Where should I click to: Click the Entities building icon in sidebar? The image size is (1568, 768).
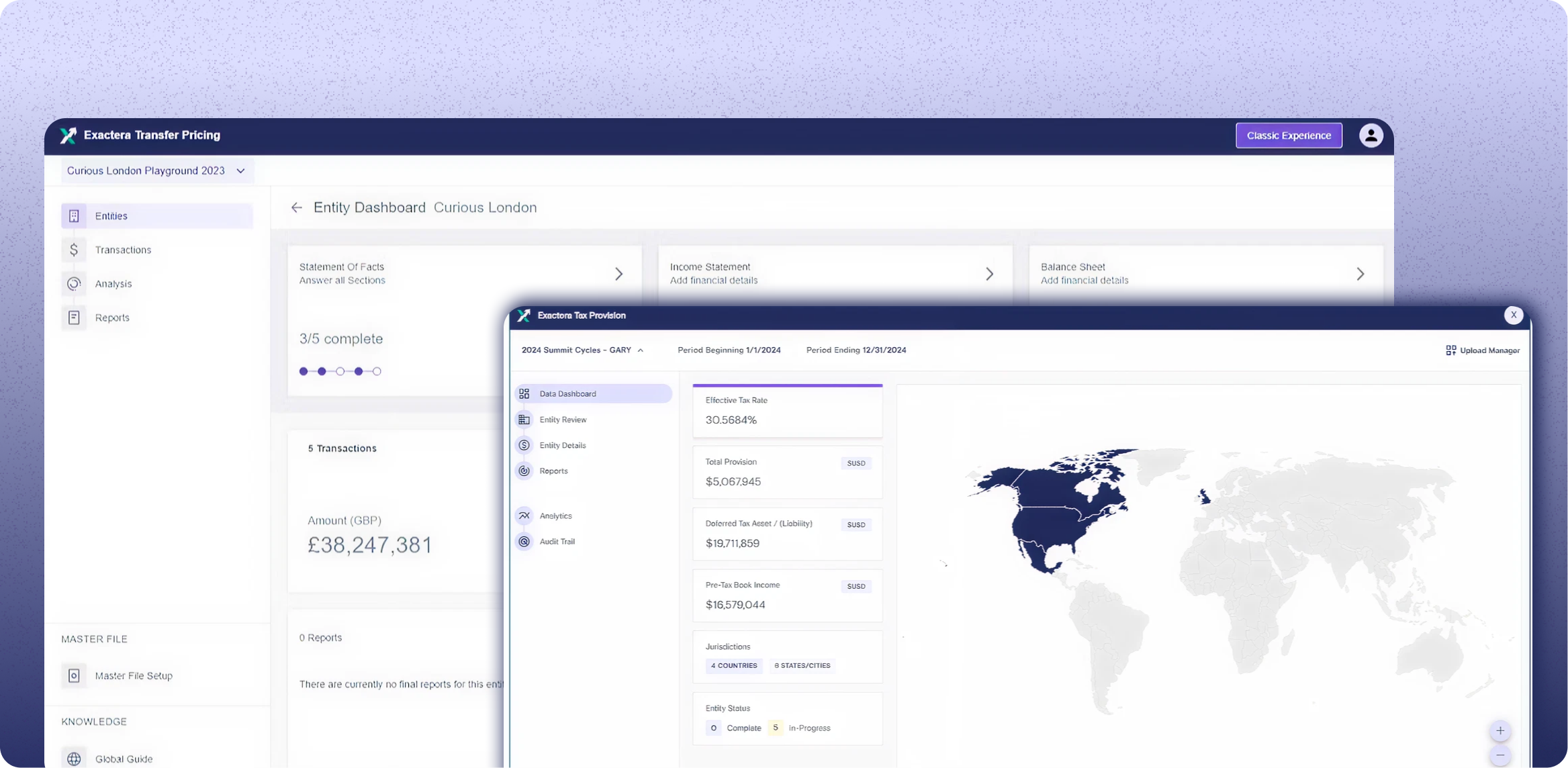coord(74,216)
